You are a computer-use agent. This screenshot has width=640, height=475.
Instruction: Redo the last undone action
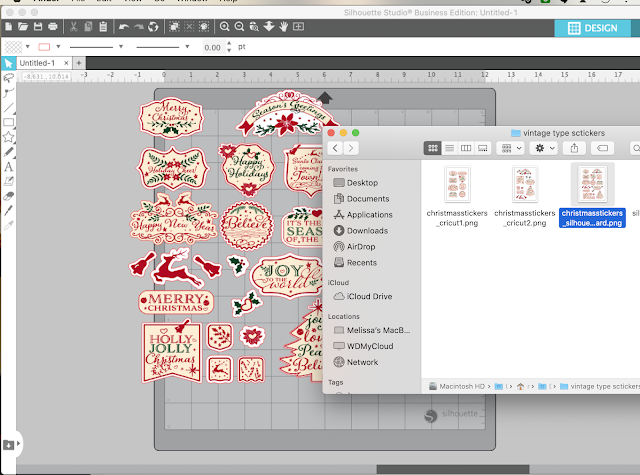139,27
